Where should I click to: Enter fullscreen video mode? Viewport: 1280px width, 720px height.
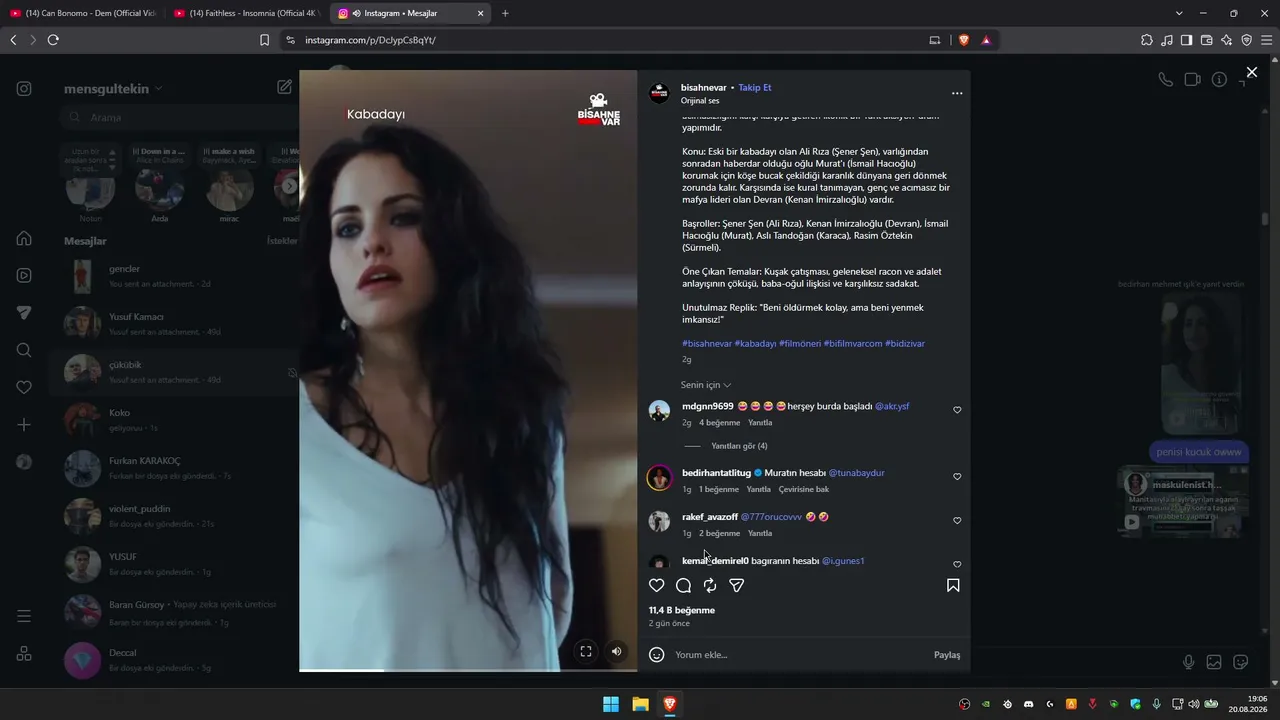[x=586, y=651]
